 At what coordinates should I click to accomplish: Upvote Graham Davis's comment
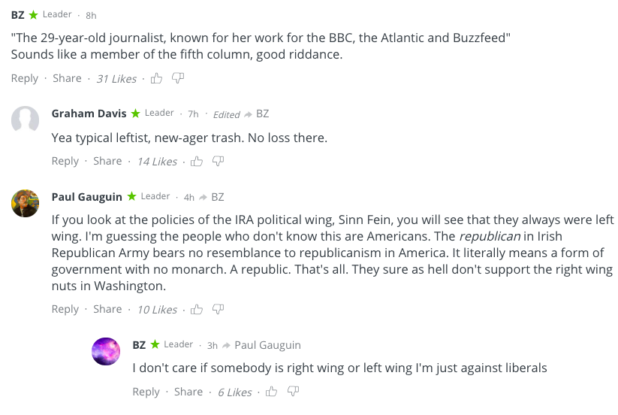point(197,161)
